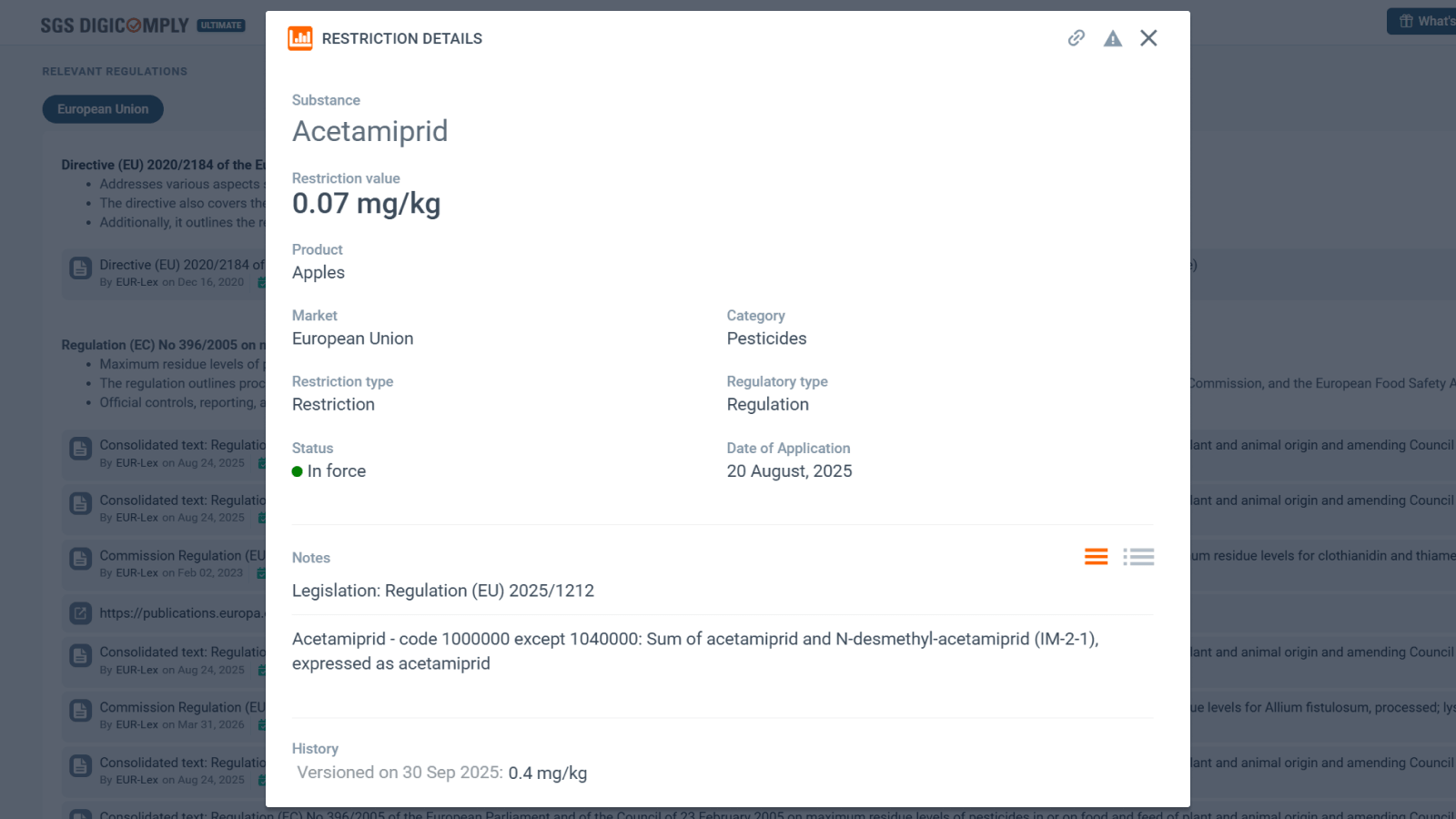
Task: Click document icon for Feb 02, 2023 regulation
Action: pyautogui.click(x=81, y=559)
